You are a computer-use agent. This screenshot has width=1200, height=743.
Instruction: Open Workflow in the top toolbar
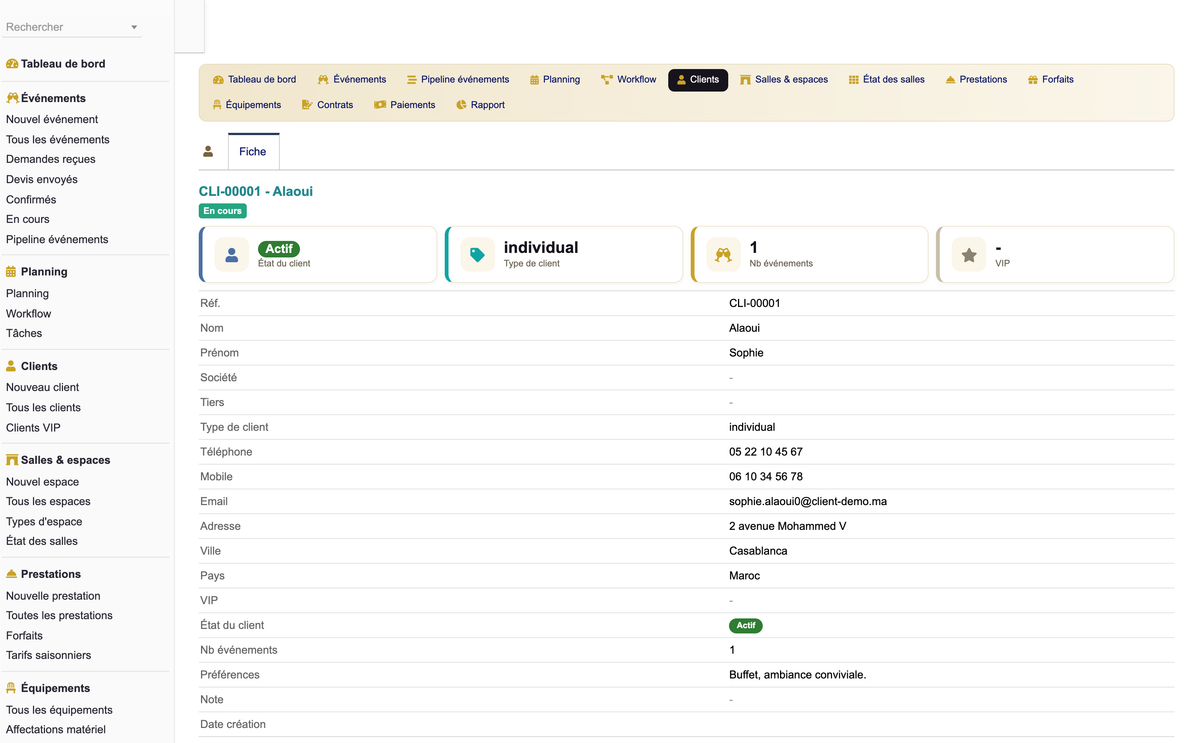click(628, 80)
